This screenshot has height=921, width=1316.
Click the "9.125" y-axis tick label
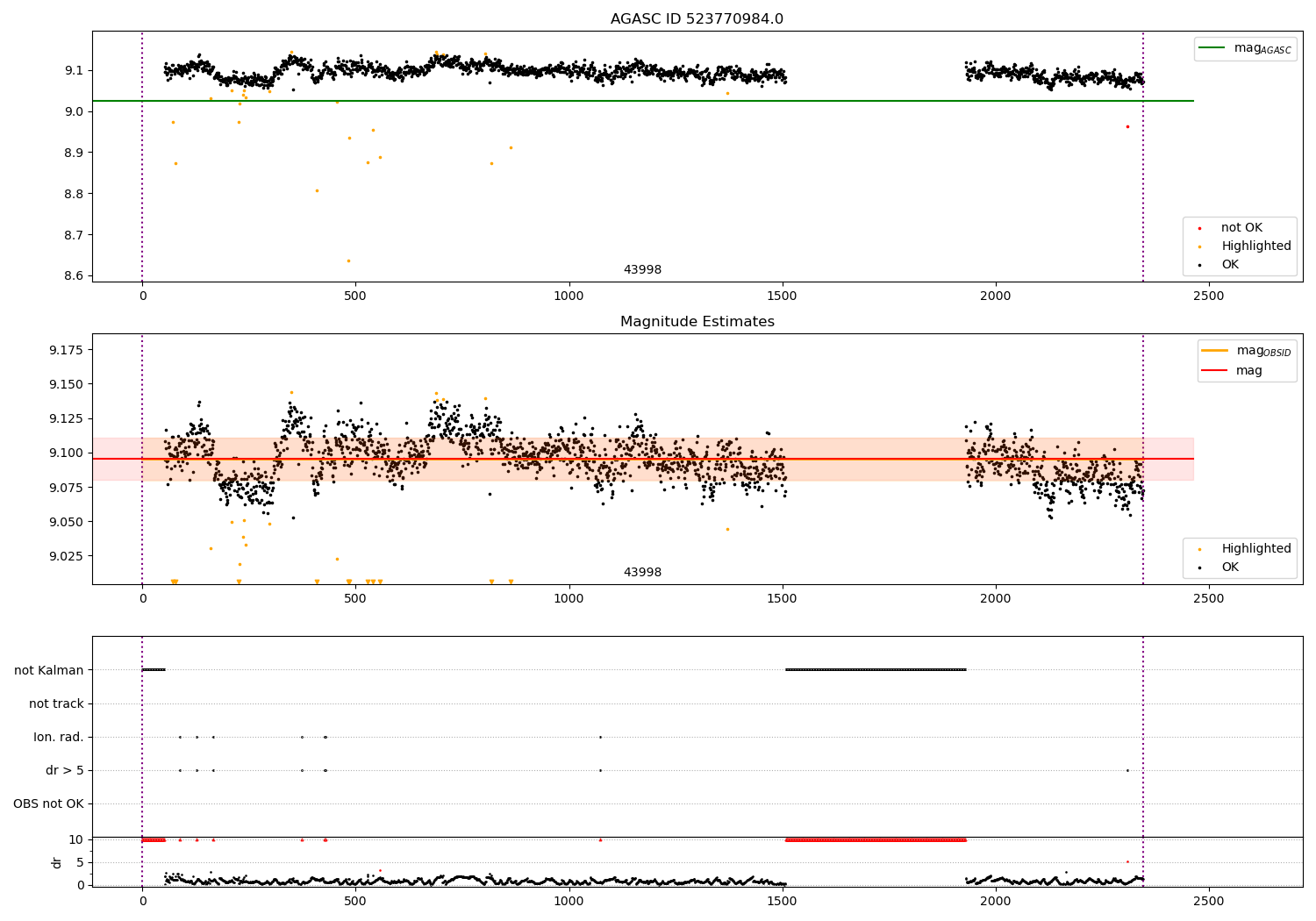click(67, 418)
